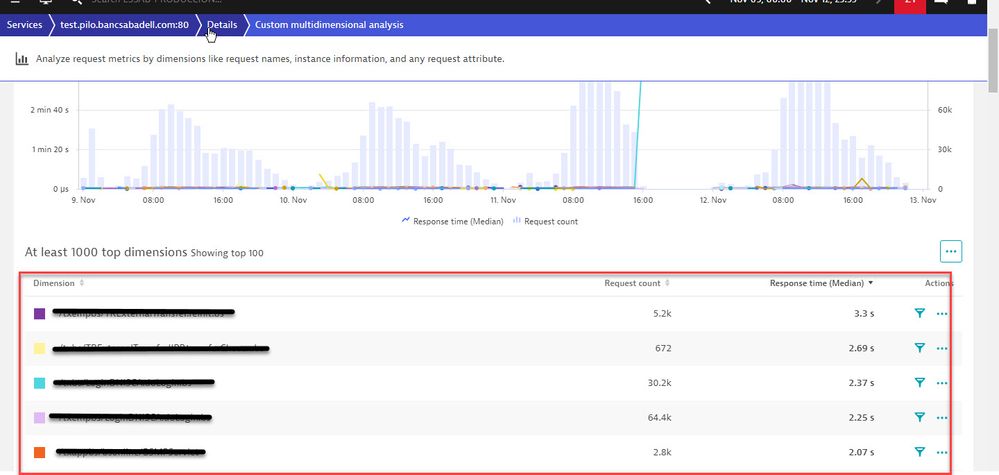
Task: Click the 'Showing top 100' text
Action: (227, 253)
